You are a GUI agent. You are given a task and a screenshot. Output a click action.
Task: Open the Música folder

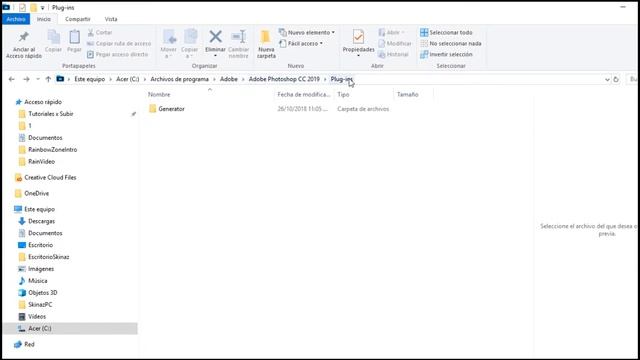point(38,281)
